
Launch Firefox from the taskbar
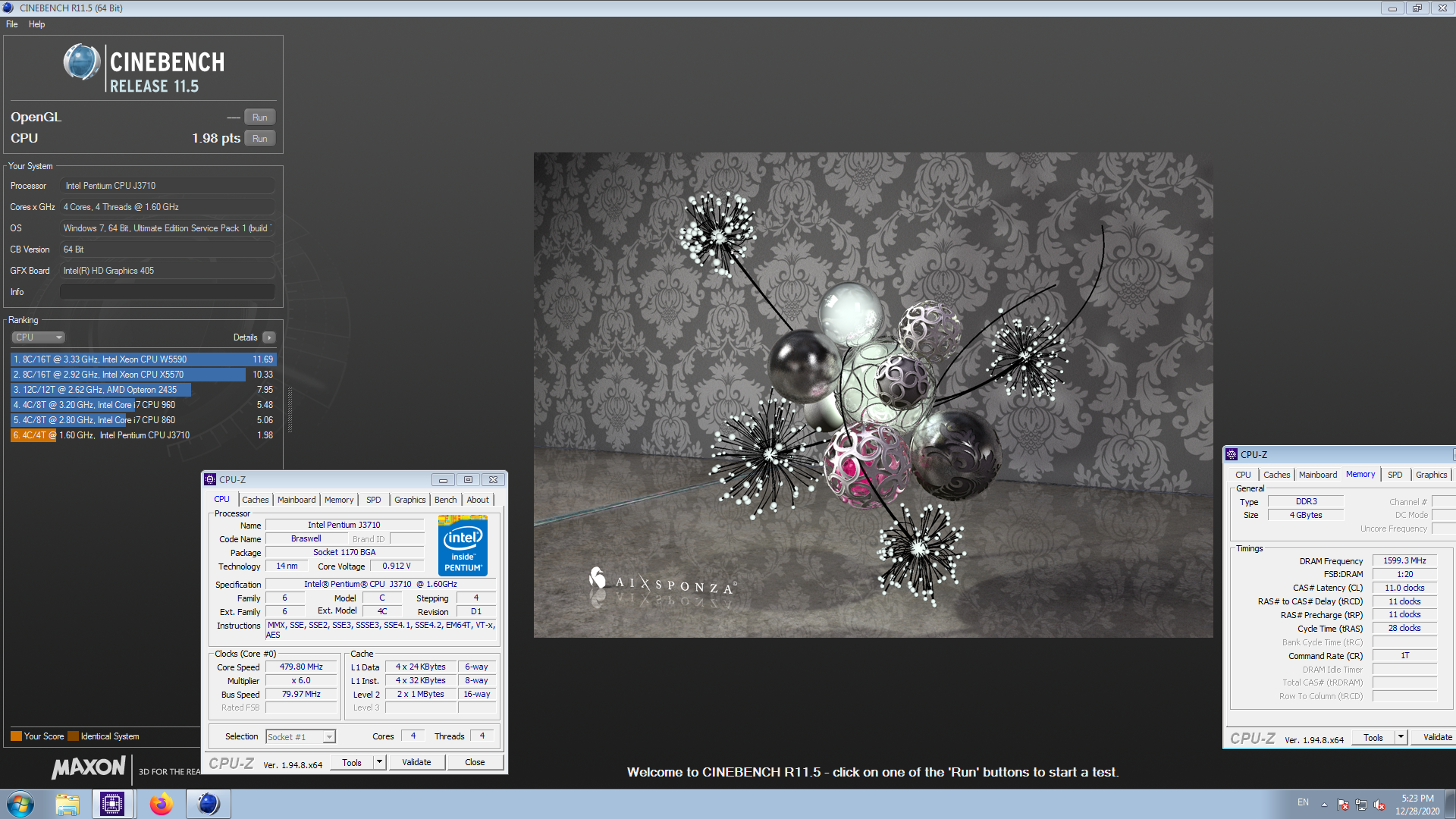point(161,804)
